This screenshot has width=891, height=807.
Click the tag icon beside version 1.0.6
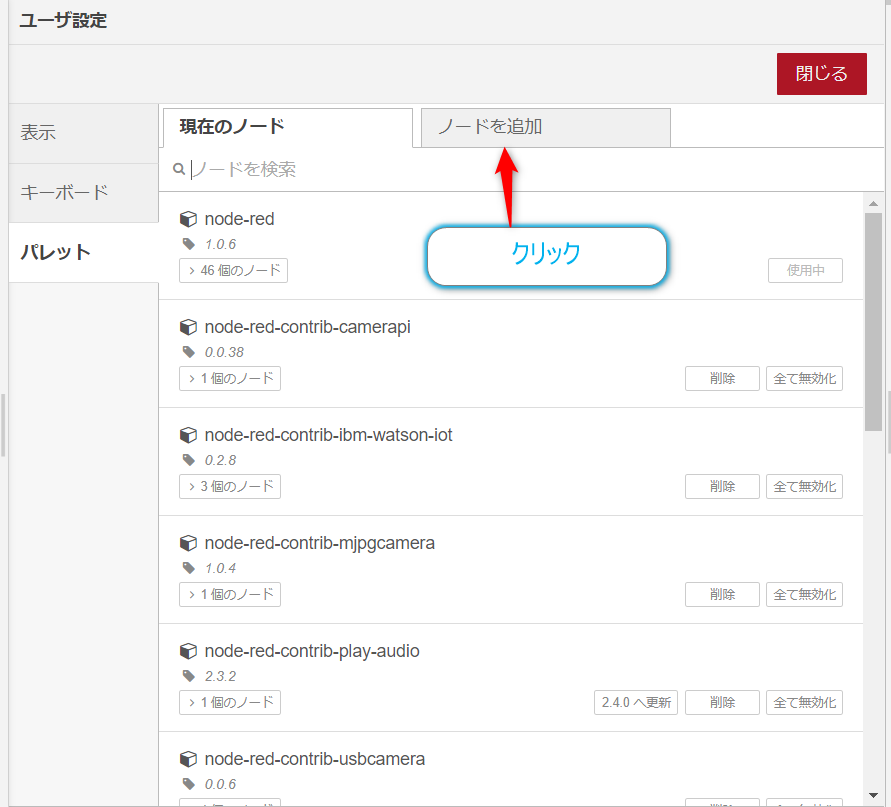[189, 244]
